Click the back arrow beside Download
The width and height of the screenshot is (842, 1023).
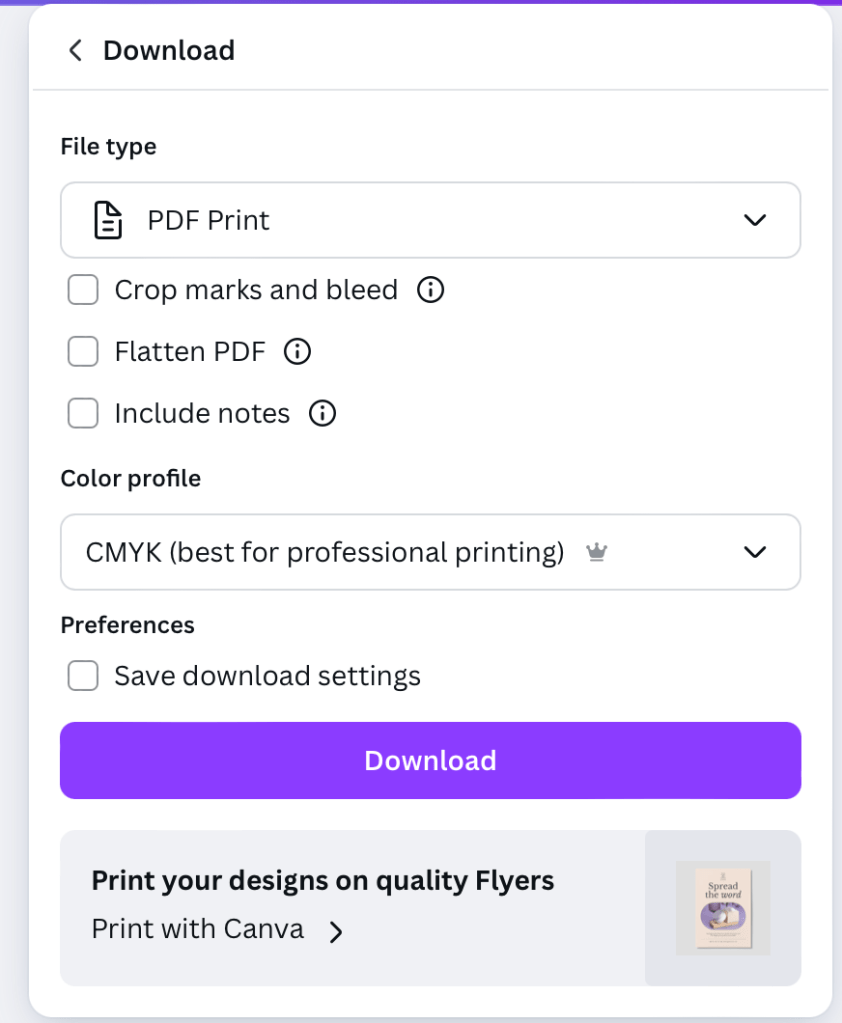tap(75, 50)
